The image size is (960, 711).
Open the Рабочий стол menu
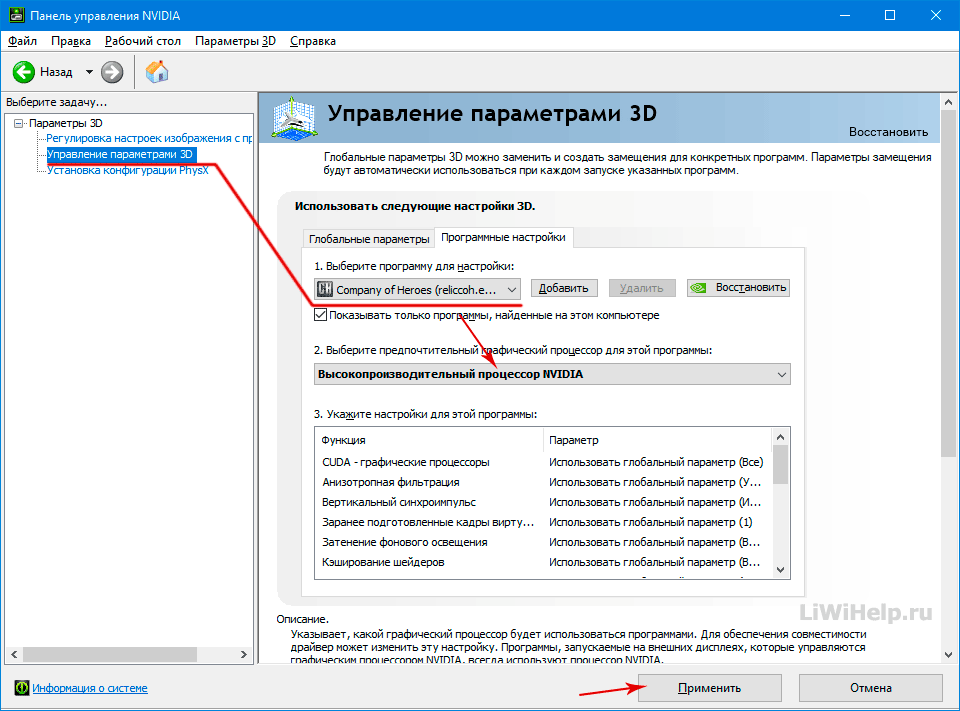click(x=143, y=41)
